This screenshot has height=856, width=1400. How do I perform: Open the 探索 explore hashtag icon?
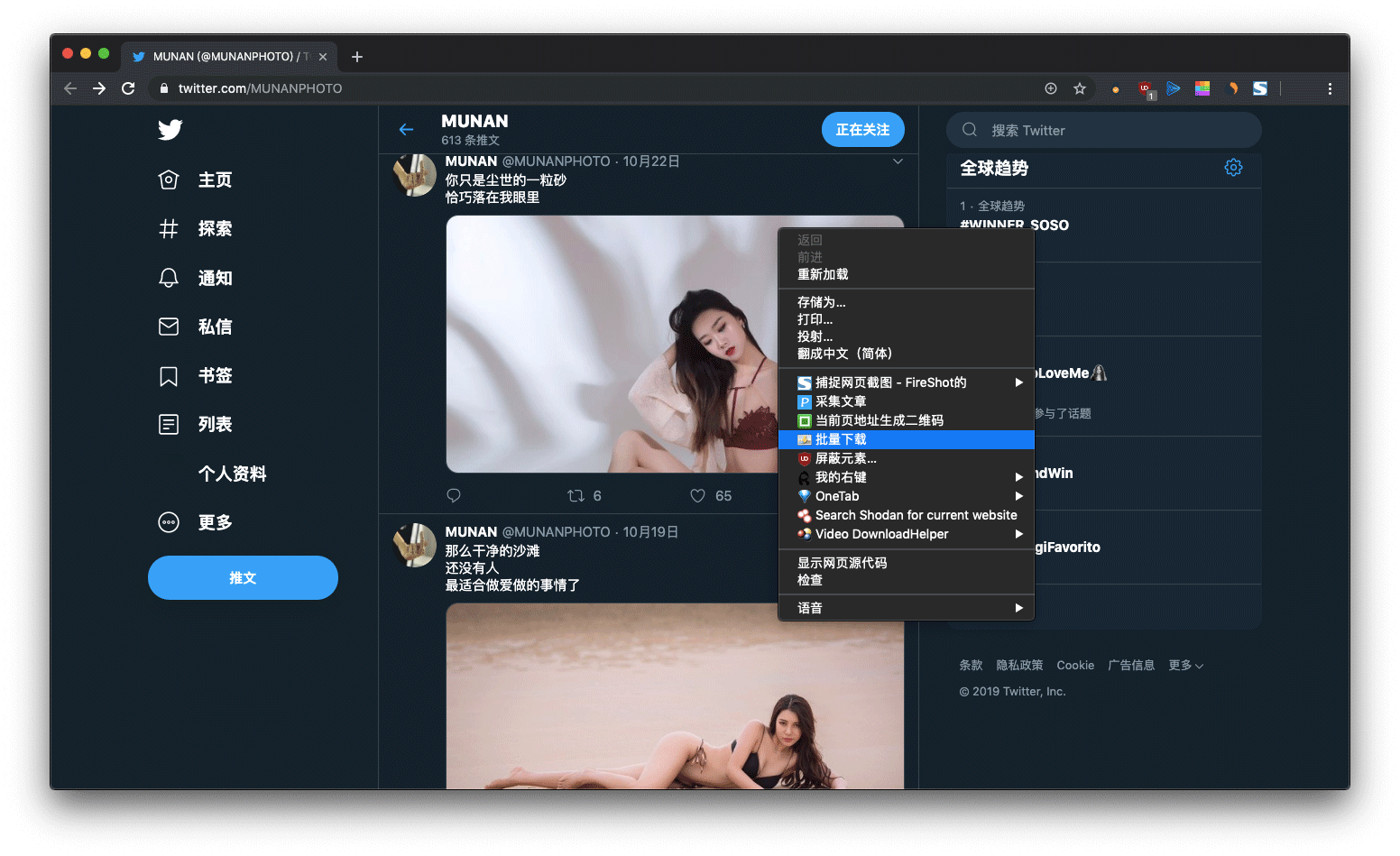click(169, 229)
